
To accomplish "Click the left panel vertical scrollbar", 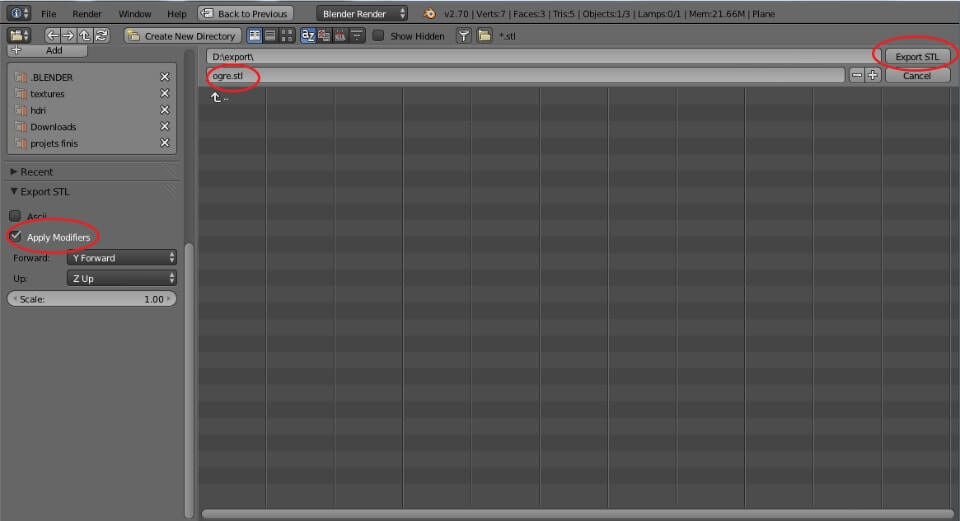I will (x=189, y=380).
